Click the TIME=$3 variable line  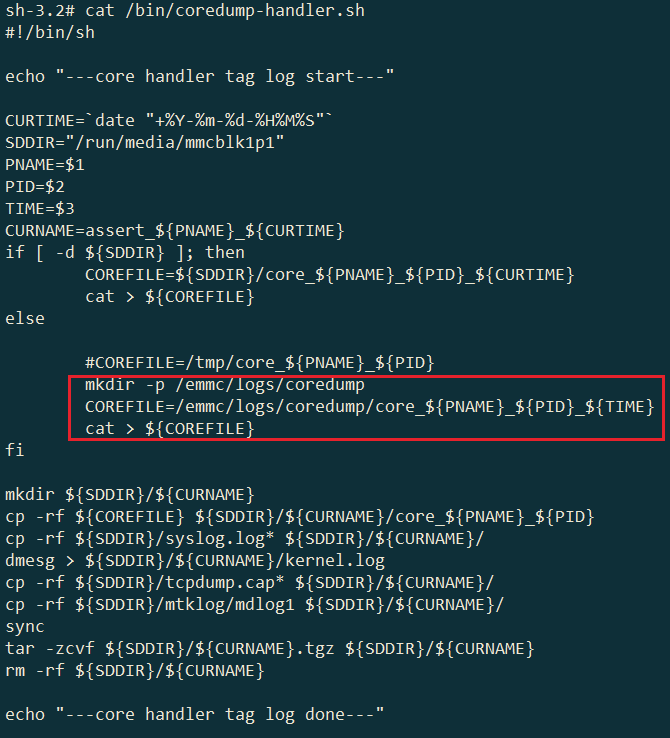[40, 209]
